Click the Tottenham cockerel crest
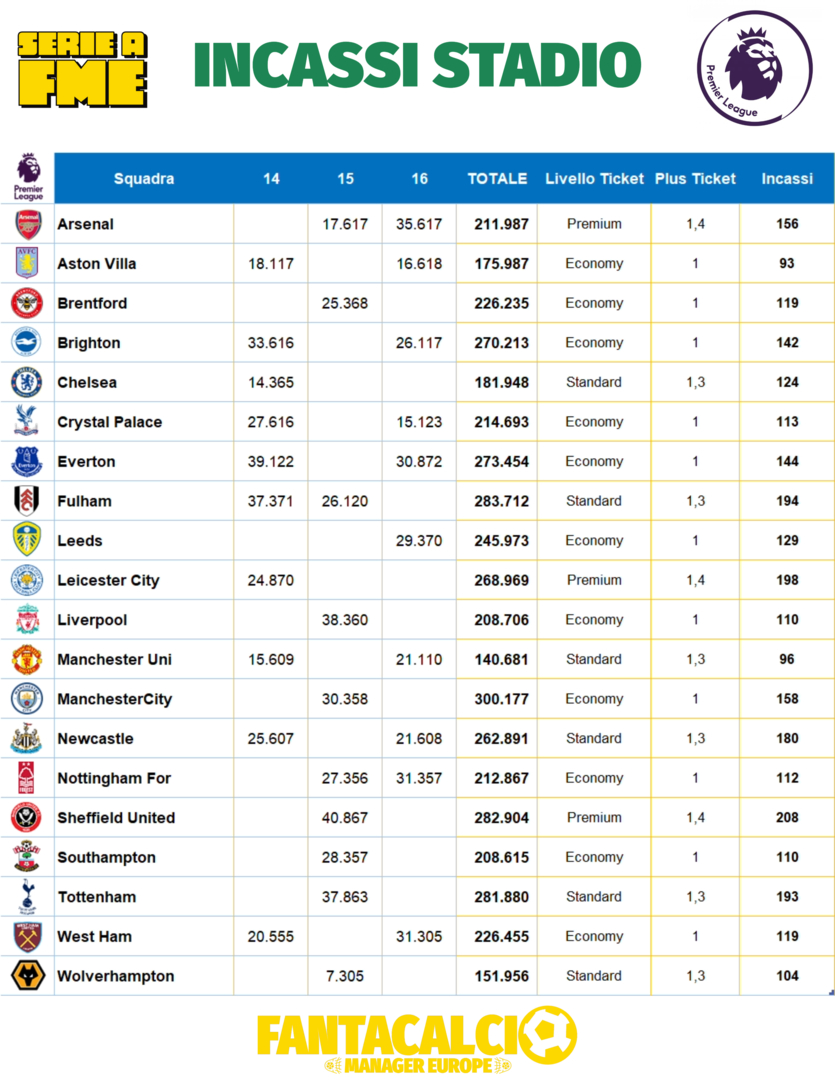835x1080 pixels. coord(27,897)
